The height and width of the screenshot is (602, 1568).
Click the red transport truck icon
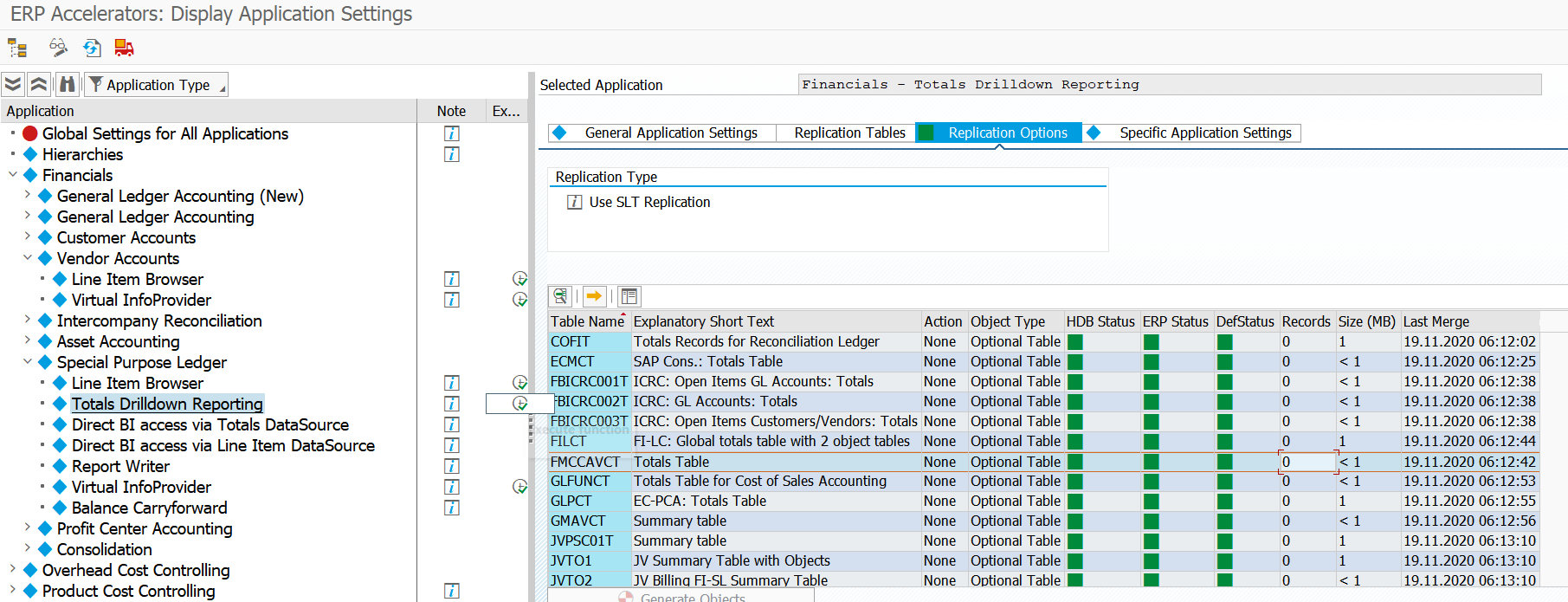(125, 48)
